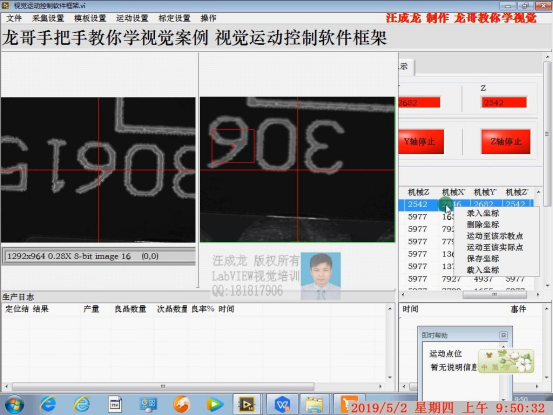Image resolution: width=553 pixels, height=415 pixels.
Task: Choose 载入坐标 from the context menu
Action: coord(483,270)
